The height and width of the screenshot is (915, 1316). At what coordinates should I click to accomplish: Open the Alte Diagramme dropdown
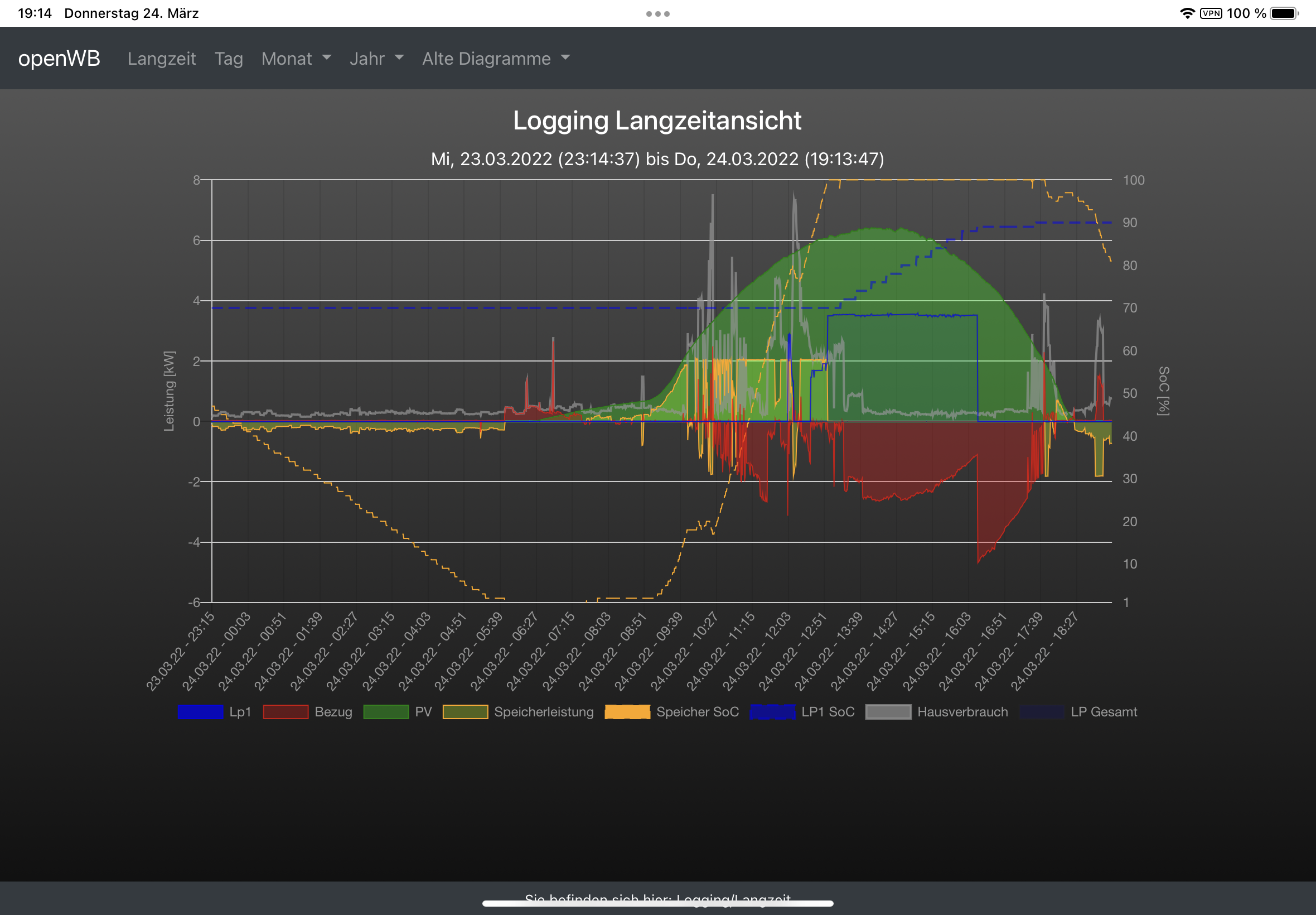pyautogui.click(x=496, y=59)
